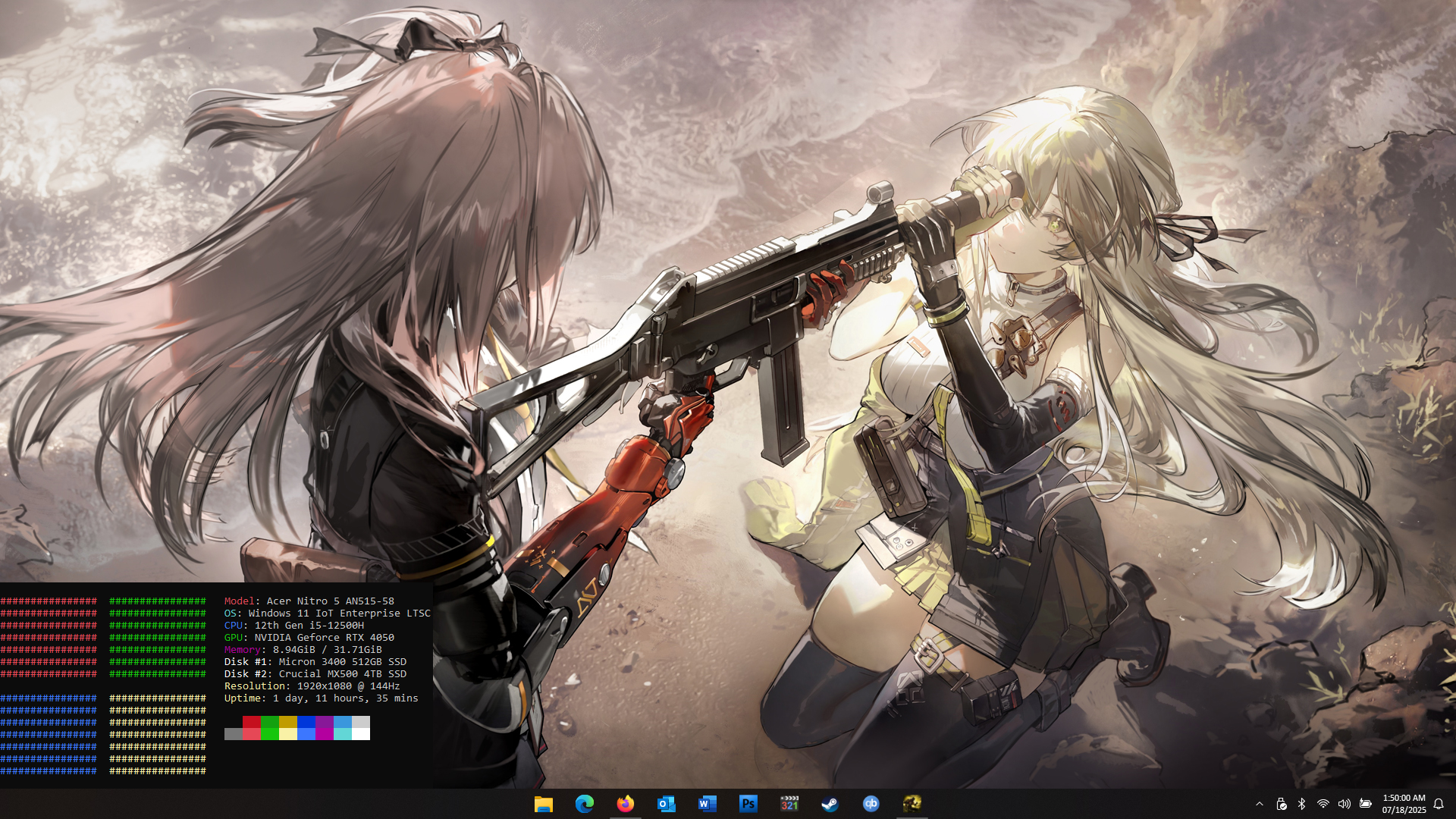The width and height of the screenshot is (1456, 819).
Task: Open Wi-Fi network tray icon
Action: coord(1323,804)
